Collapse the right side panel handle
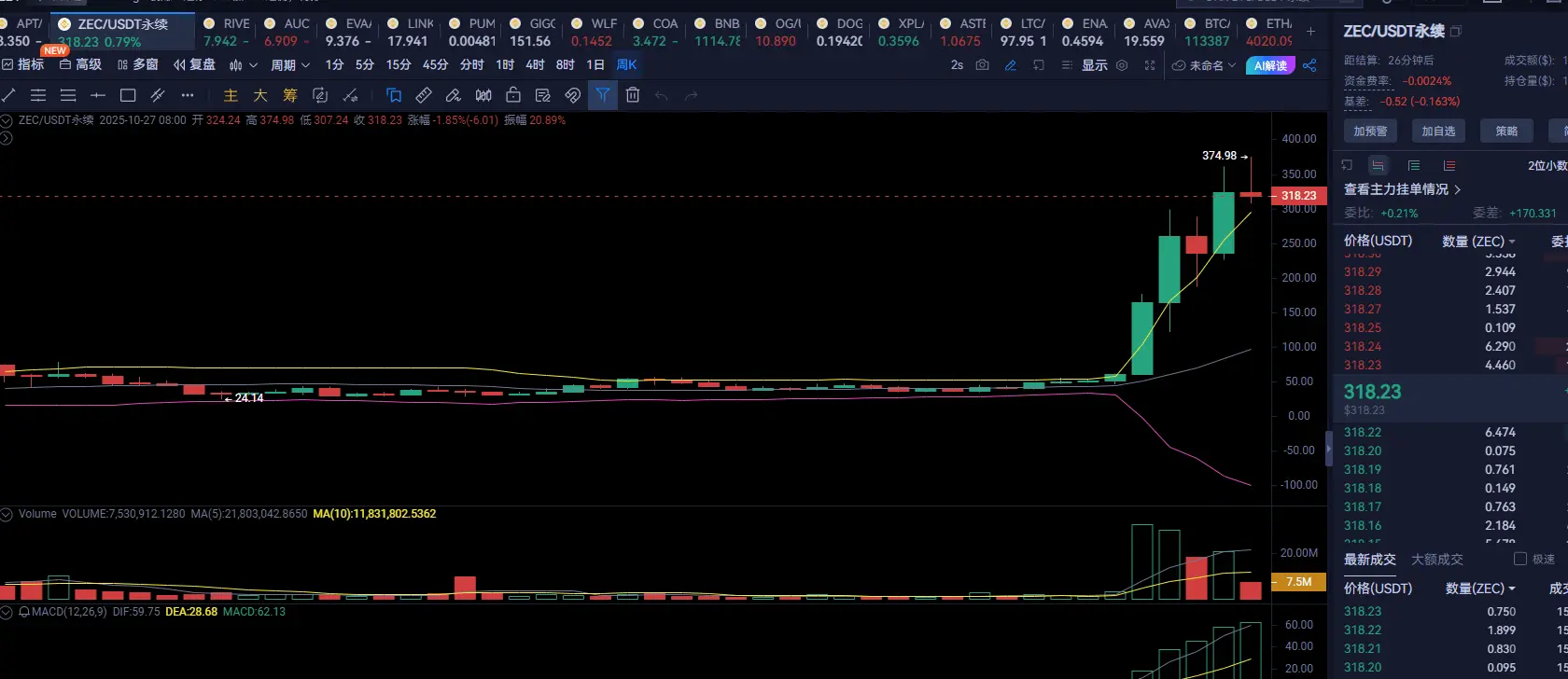 [1330, 449]
